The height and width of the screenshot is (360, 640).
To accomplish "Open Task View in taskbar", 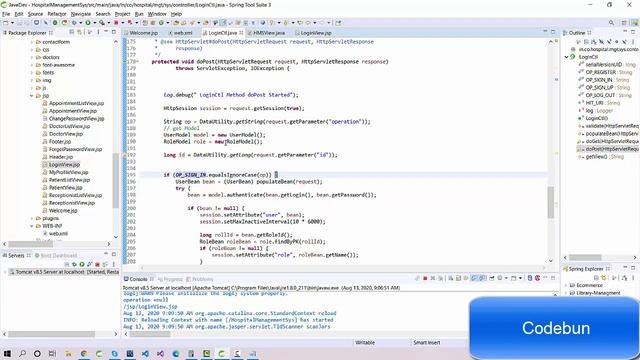I will tap(53, 353).
